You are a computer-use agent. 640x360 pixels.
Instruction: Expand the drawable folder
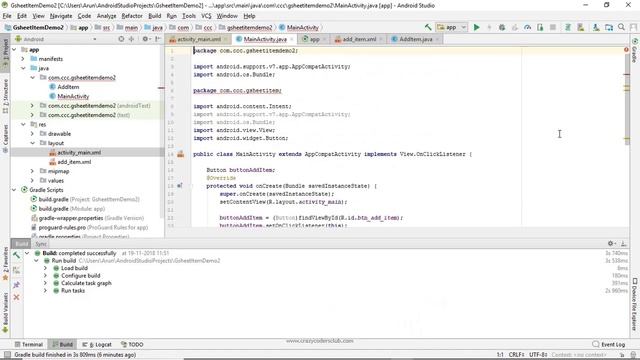[x=32, y=133]
